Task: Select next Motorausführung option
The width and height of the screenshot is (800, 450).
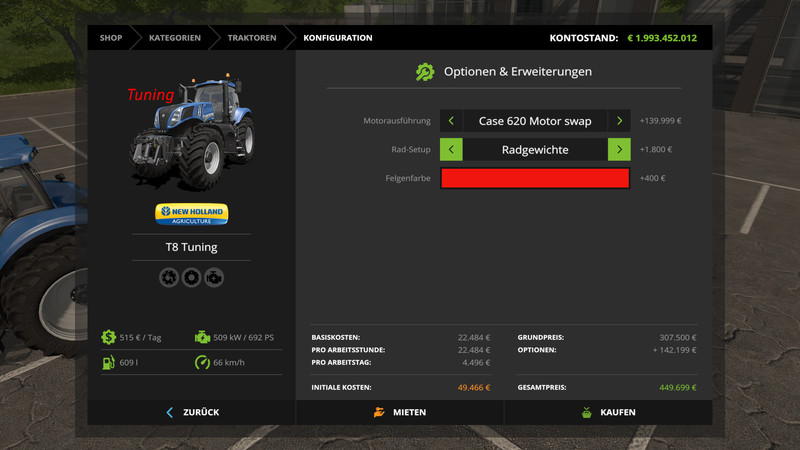Action: [x=619, y=121]
